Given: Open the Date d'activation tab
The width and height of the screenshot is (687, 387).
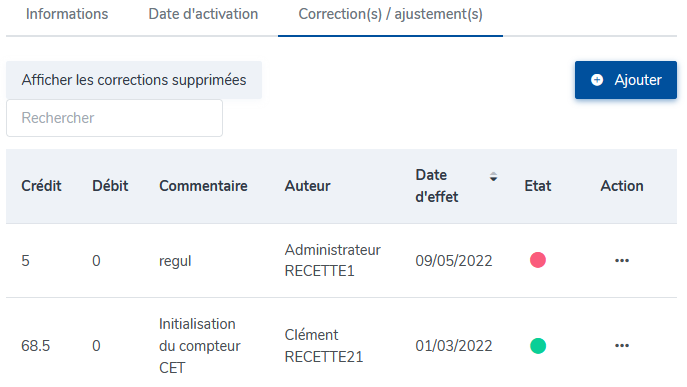Looking at the screenshot, I should click(x=203, y=14).
